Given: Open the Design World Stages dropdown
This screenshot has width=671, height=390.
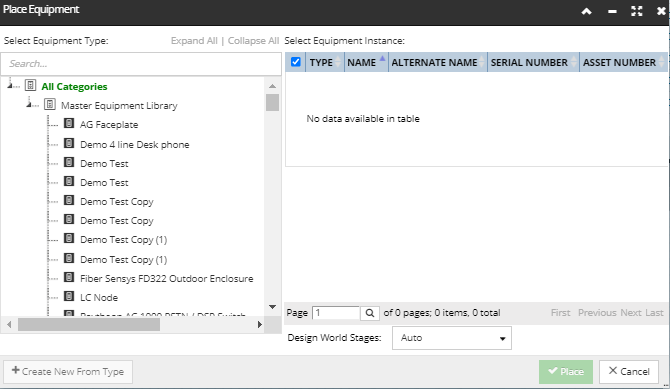Looking at the screenshot, I should click(x=451, y=338).
